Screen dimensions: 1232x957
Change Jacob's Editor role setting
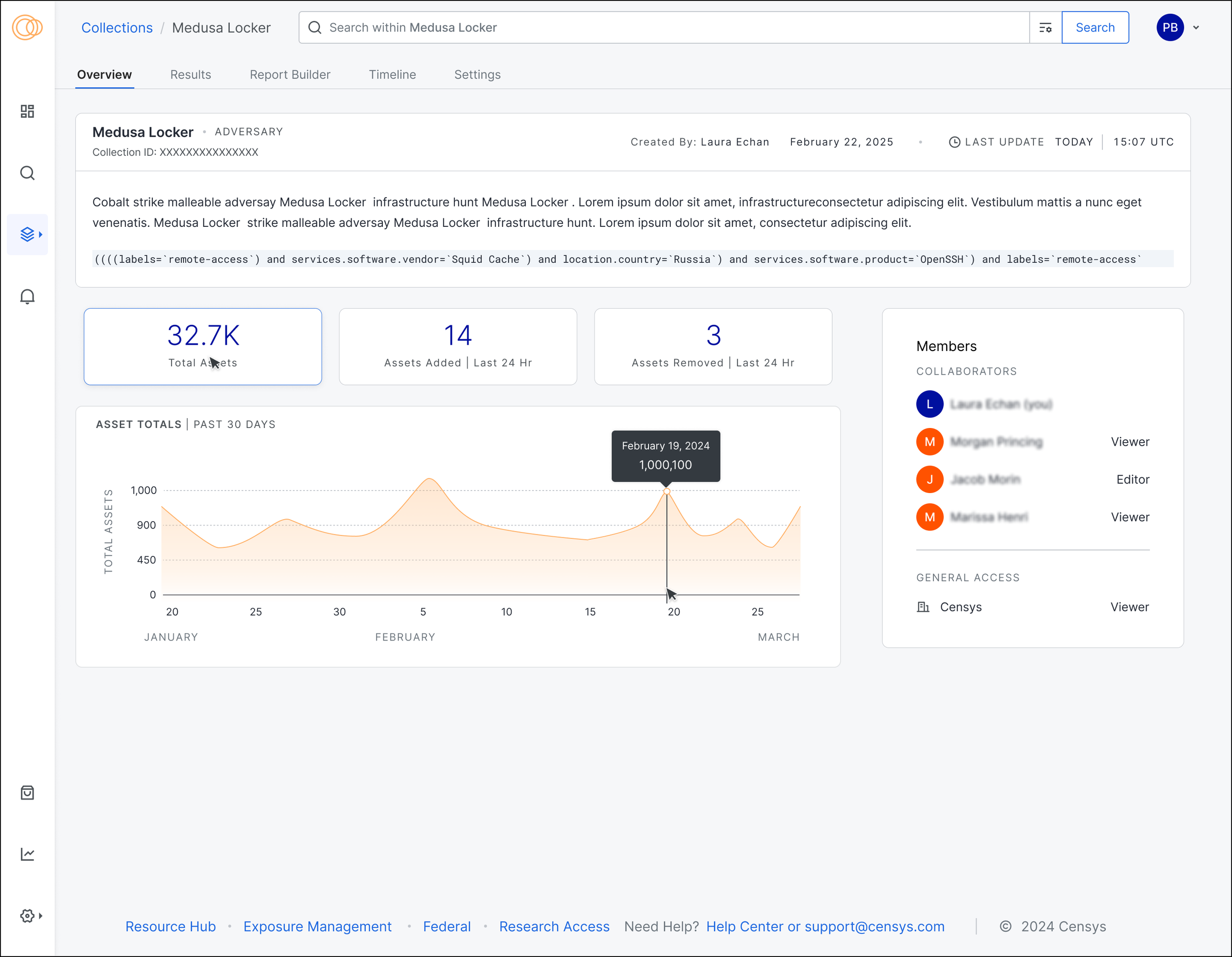point(1132,480)
